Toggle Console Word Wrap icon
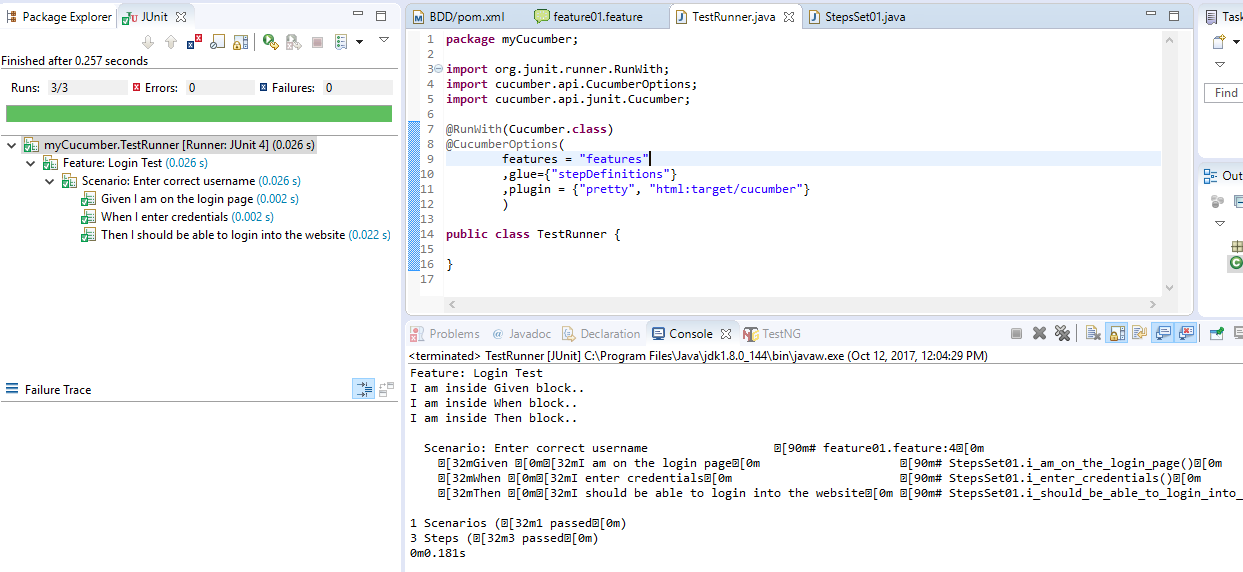 1139,333
